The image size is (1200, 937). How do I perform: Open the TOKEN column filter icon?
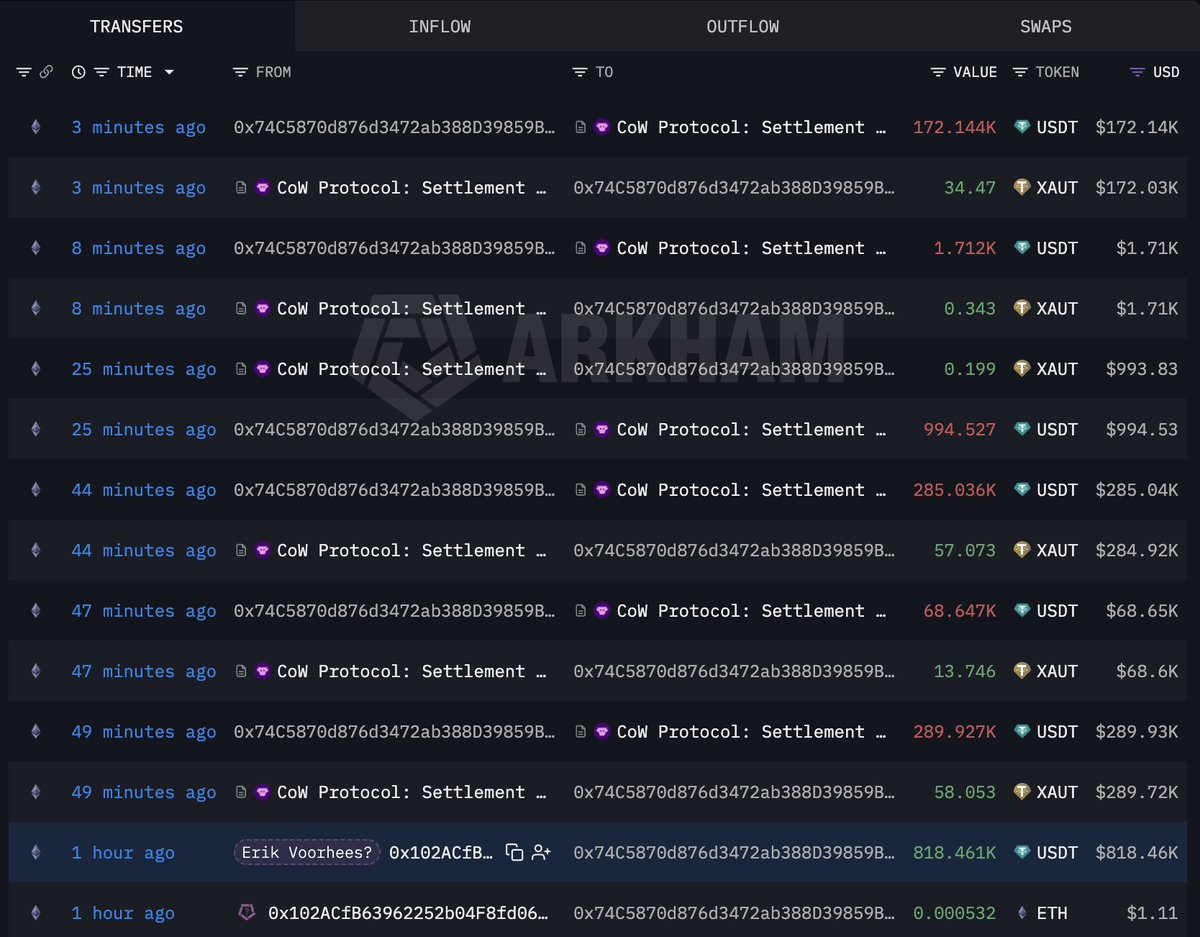pyautogui.click(x=1020, y=72)
